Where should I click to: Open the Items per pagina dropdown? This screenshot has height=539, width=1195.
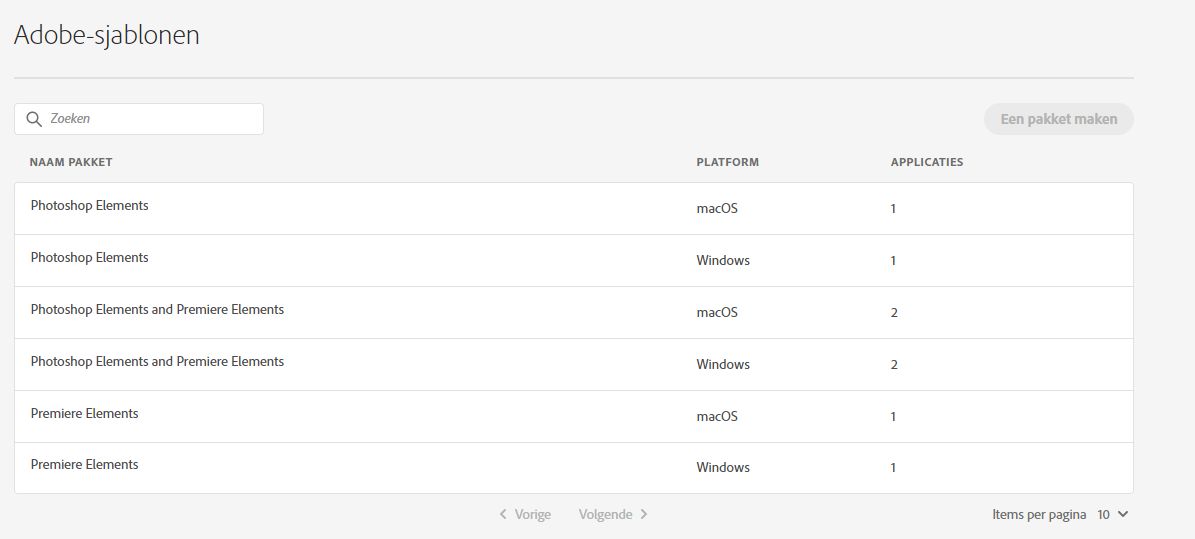coord(1112,514)
